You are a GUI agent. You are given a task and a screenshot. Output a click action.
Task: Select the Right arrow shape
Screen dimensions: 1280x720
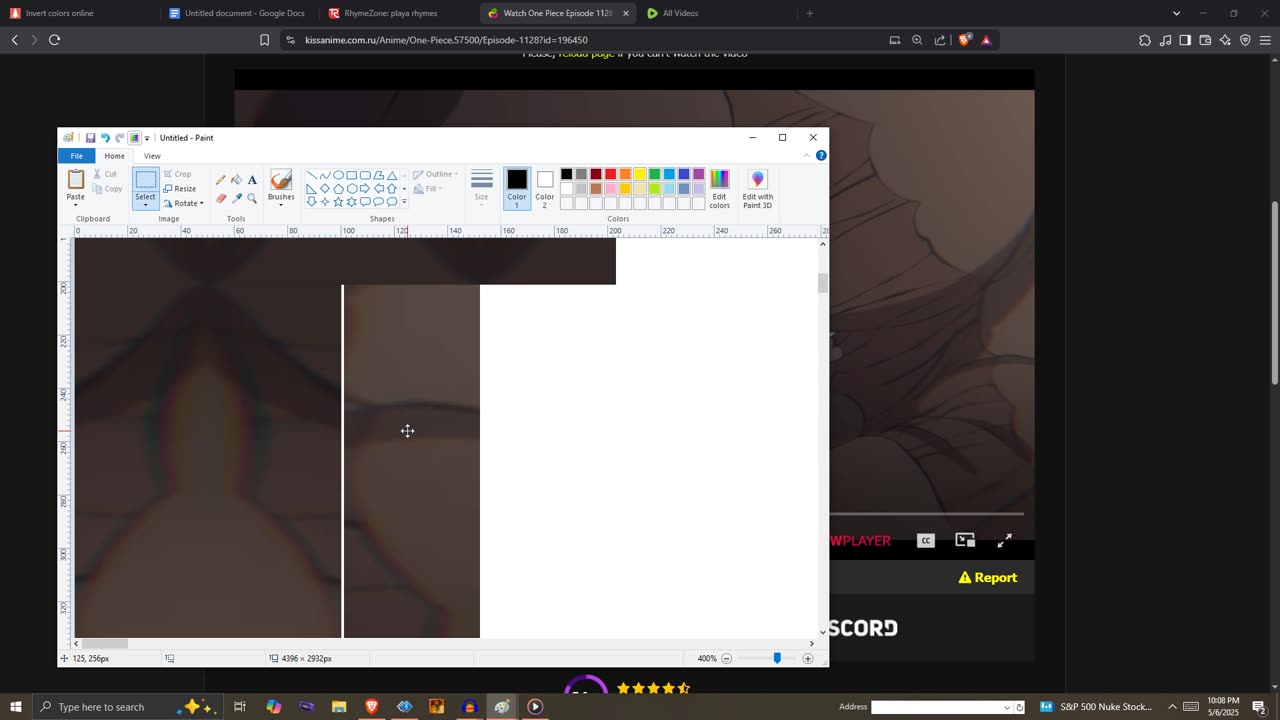coord(365,188)
